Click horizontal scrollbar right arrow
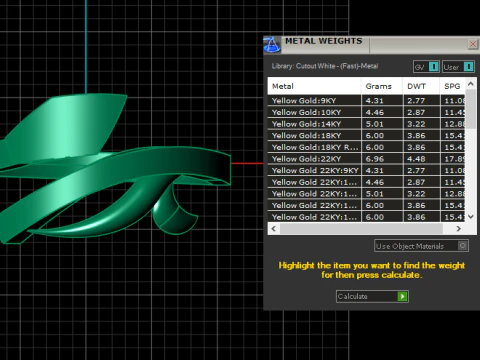The width and height of the screenshot is (480, 360). tap(459, 229)
